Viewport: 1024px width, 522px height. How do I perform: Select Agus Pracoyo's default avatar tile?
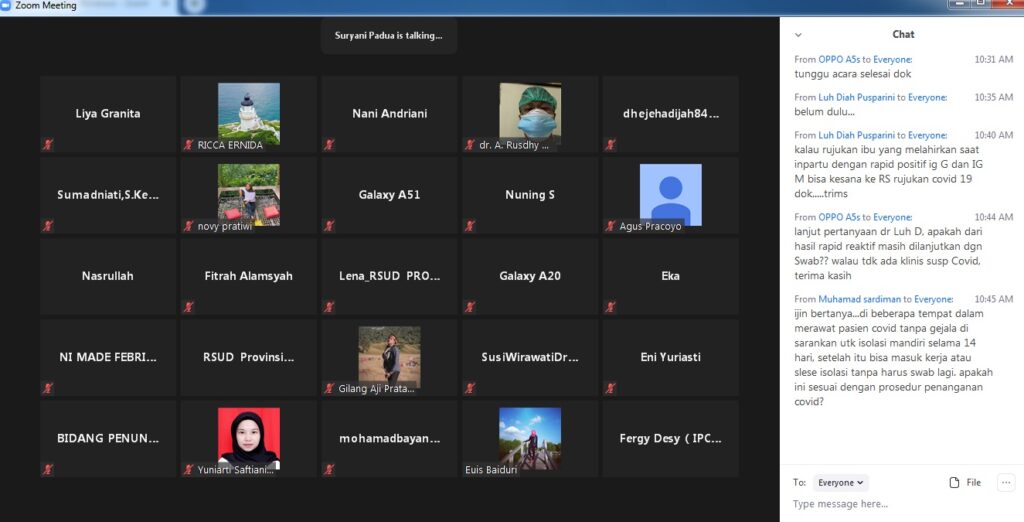670,195
